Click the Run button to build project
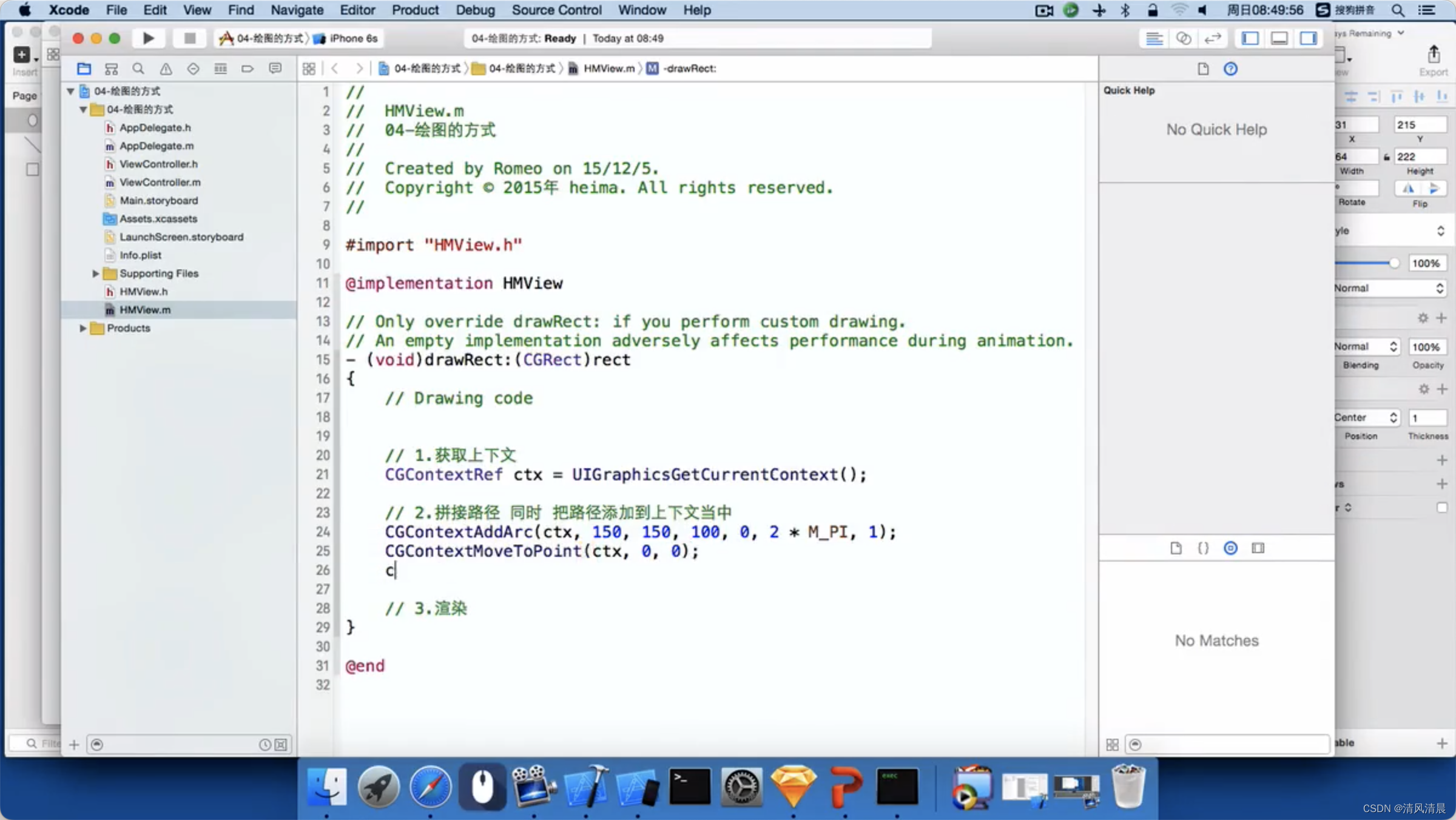 coord(147,38)
